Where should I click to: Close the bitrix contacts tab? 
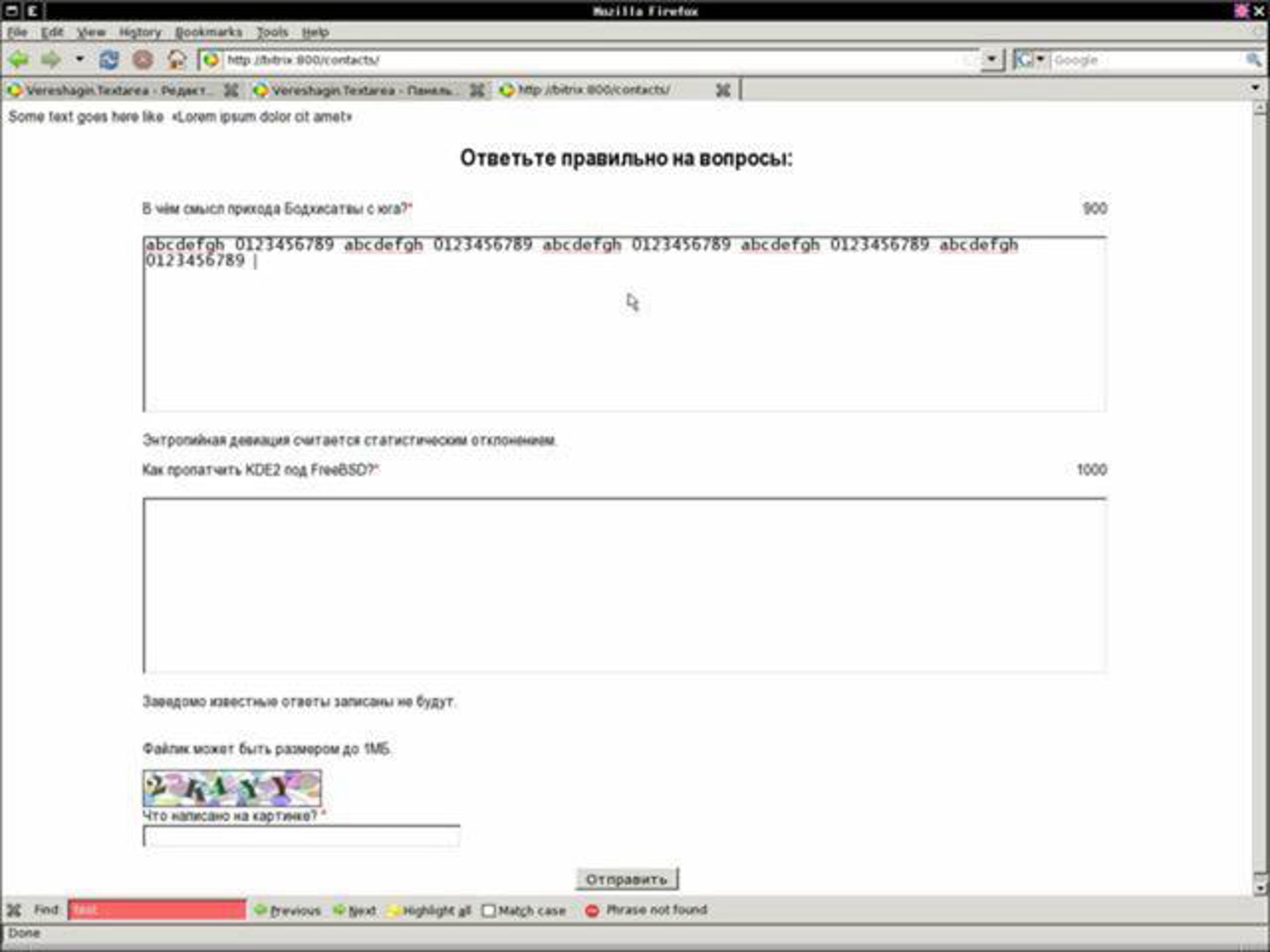[x=723, y=90]
